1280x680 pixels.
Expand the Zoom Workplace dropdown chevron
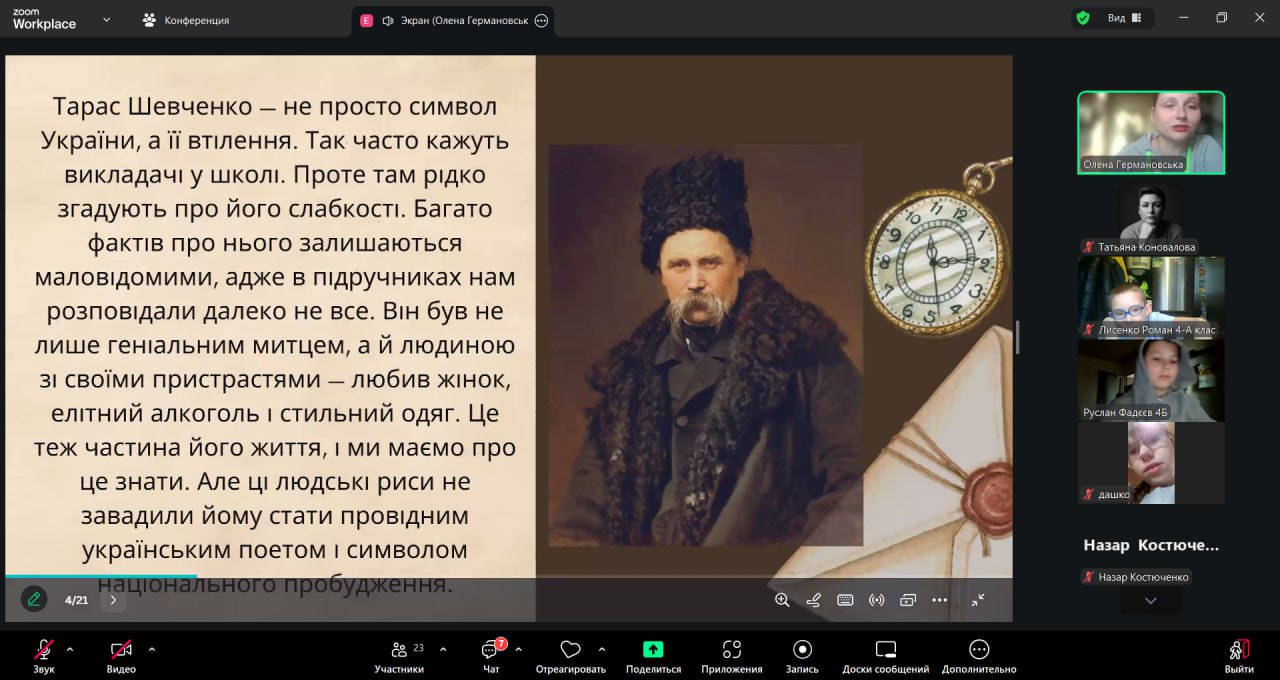[x=107, y=19]
